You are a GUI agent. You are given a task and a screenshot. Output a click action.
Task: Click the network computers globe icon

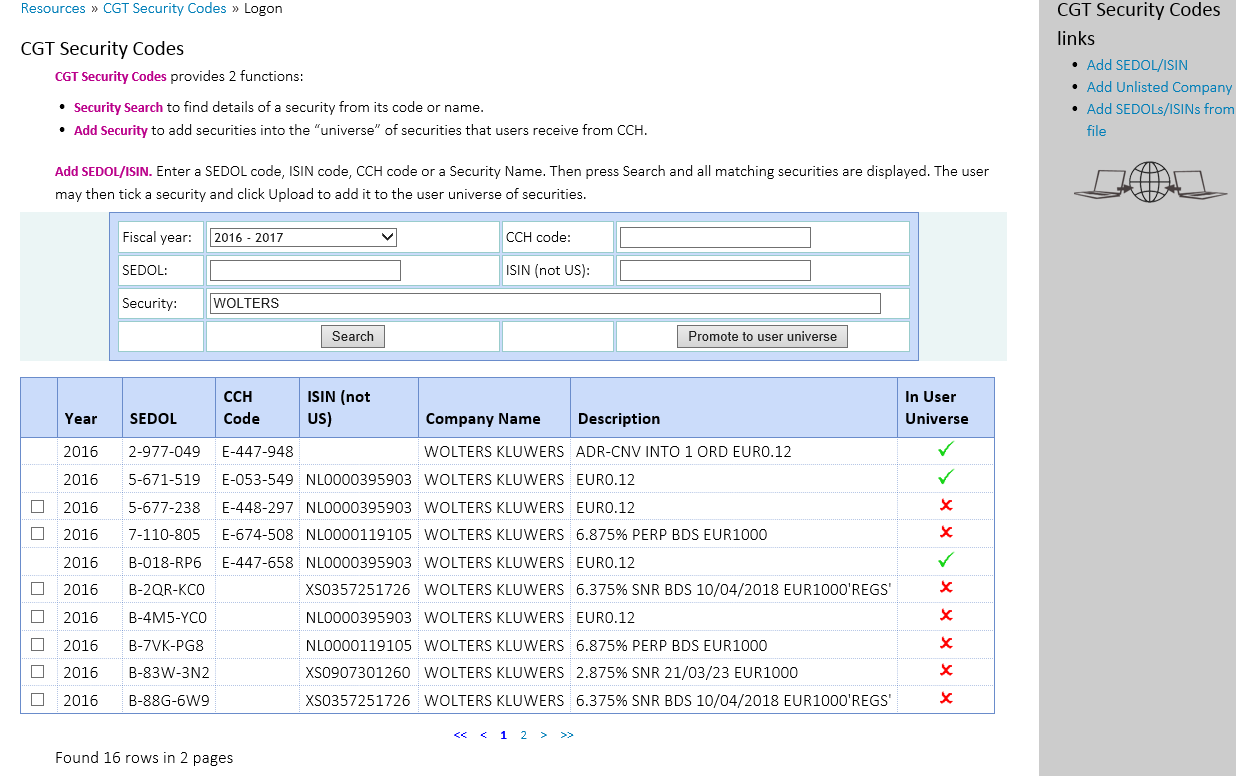pos(1150,182)
